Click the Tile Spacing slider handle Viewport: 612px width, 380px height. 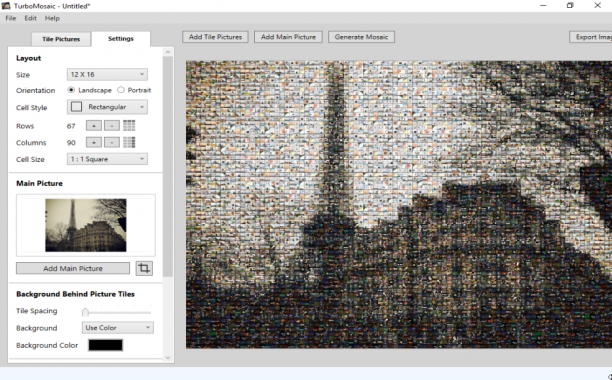tap(85, 312)
